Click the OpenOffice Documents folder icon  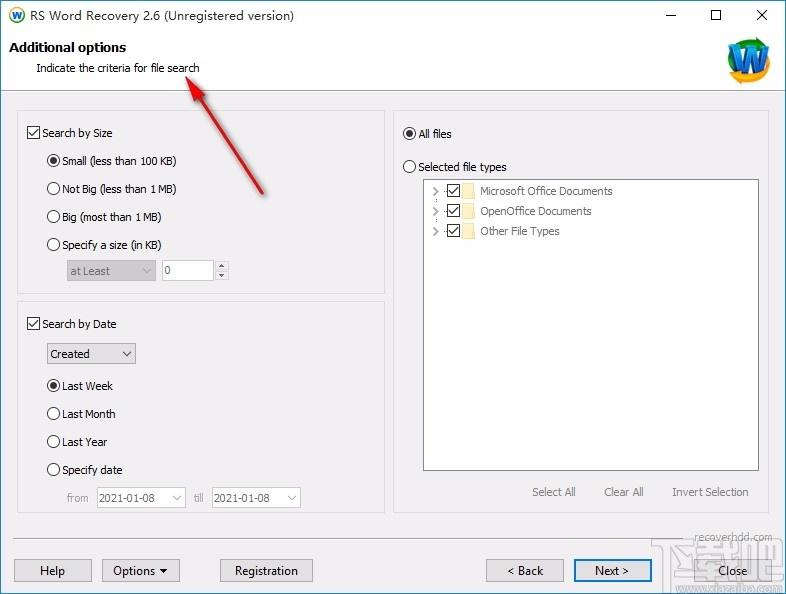[468, 211]
